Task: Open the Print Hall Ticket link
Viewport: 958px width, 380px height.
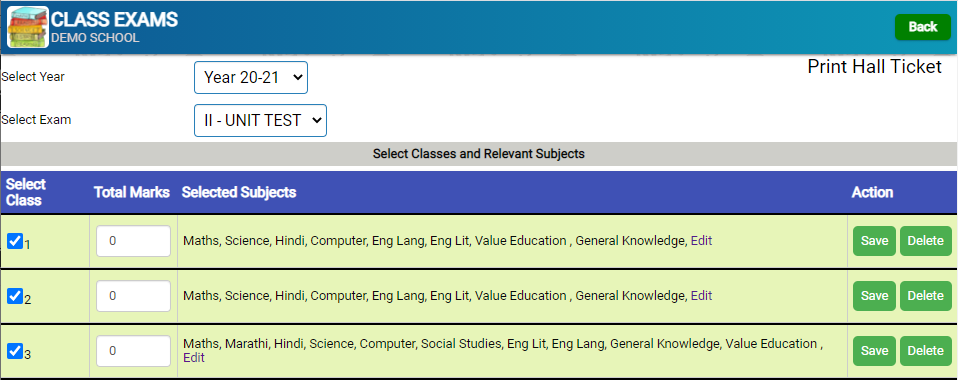Action: pos(874,67)
